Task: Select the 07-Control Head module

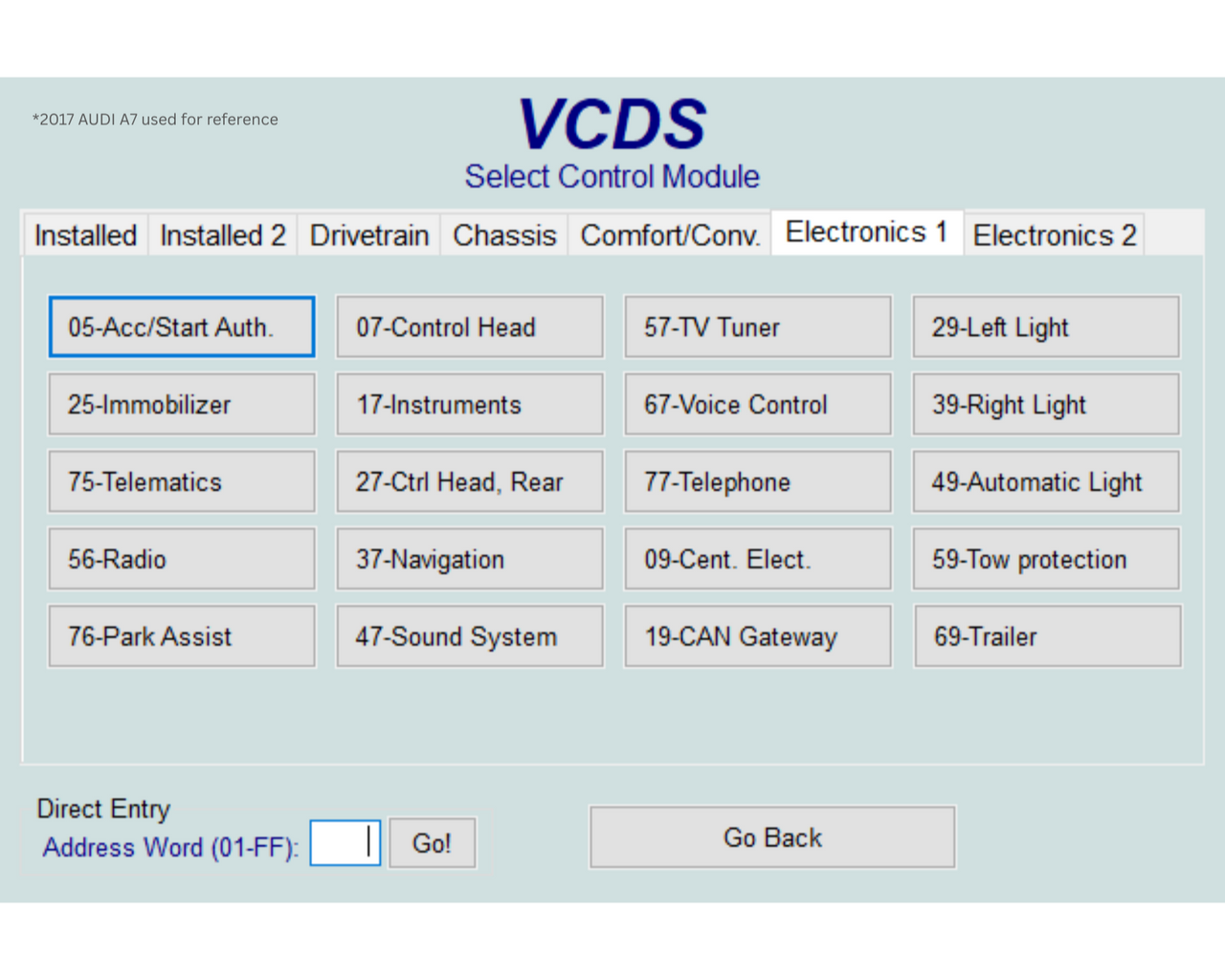Action: 470,327
